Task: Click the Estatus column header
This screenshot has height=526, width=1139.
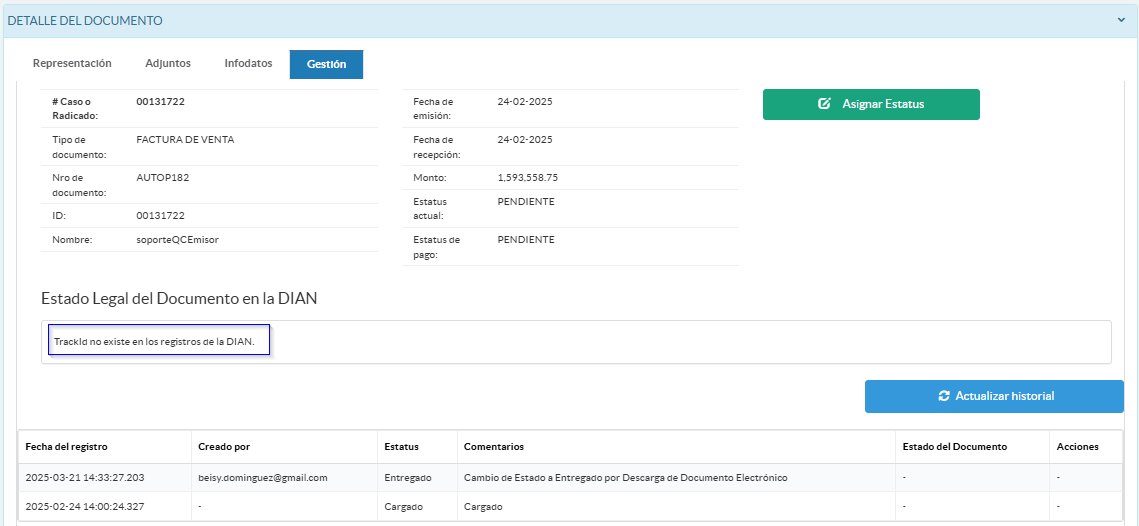Action: [x=401, y=446]
